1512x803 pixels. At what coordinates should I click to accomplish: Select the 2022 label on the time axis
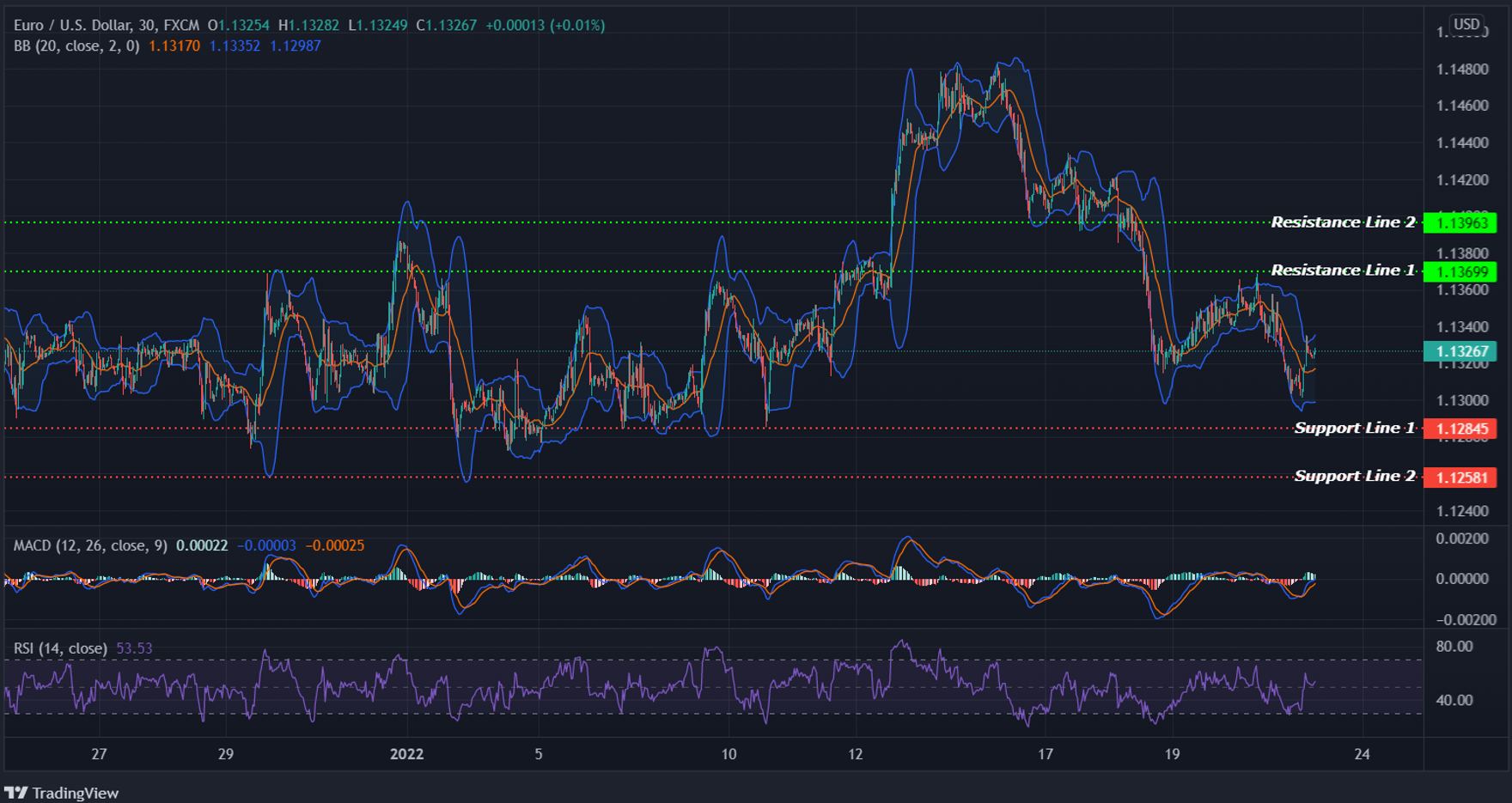coord(407,754)
